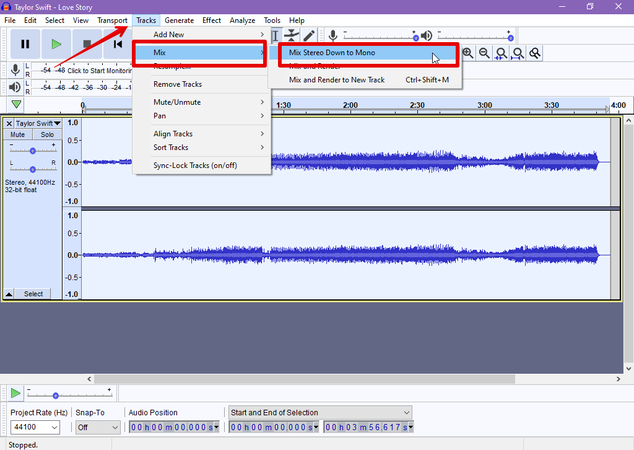
Task: Open the Generate menu
Action: tap(179, 20)
